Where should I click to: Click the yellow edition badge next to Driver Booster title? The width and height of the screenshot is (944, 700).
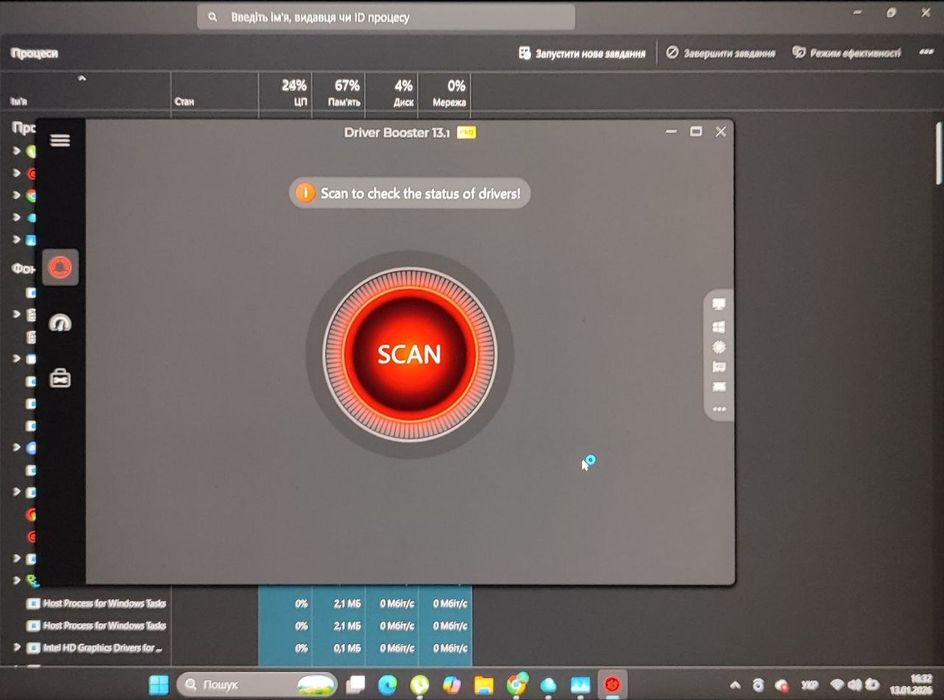coord(466,132)
